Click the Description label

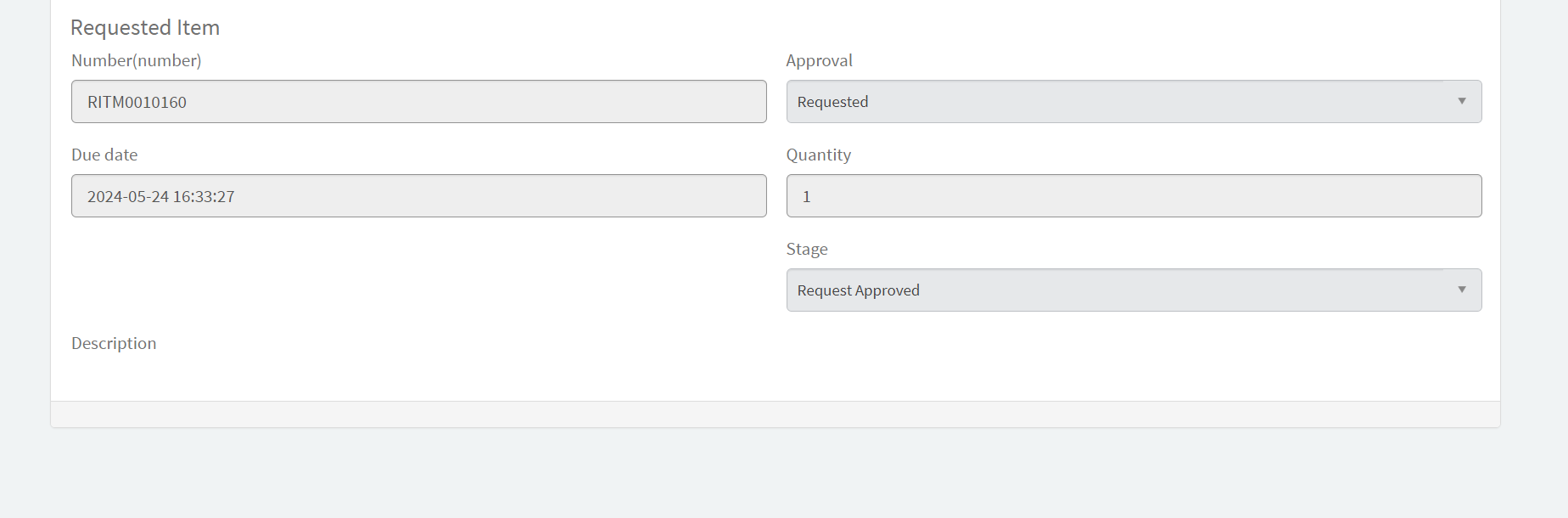click(114, 343)
